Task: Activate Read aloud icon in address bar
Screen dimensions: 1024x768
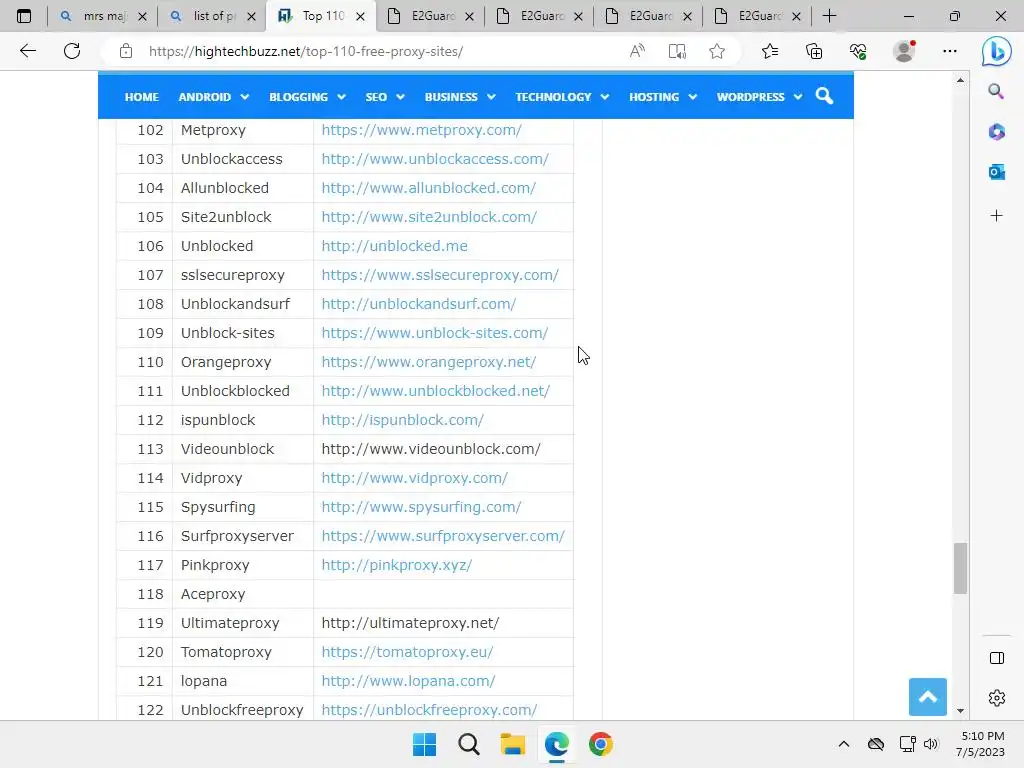Action: point(637,51)
